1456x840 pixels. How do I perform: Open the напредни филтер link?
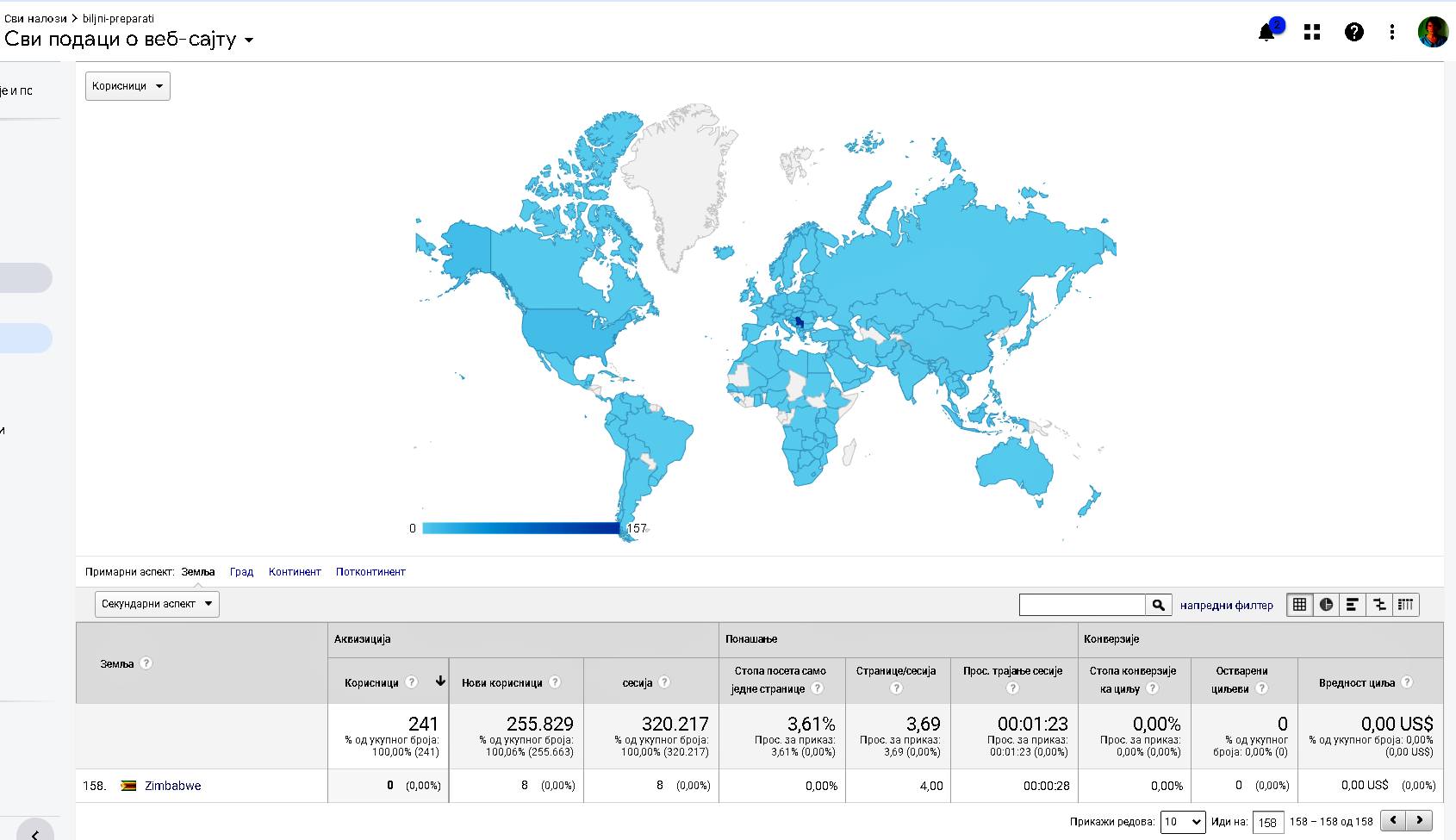pos(1226,606)
